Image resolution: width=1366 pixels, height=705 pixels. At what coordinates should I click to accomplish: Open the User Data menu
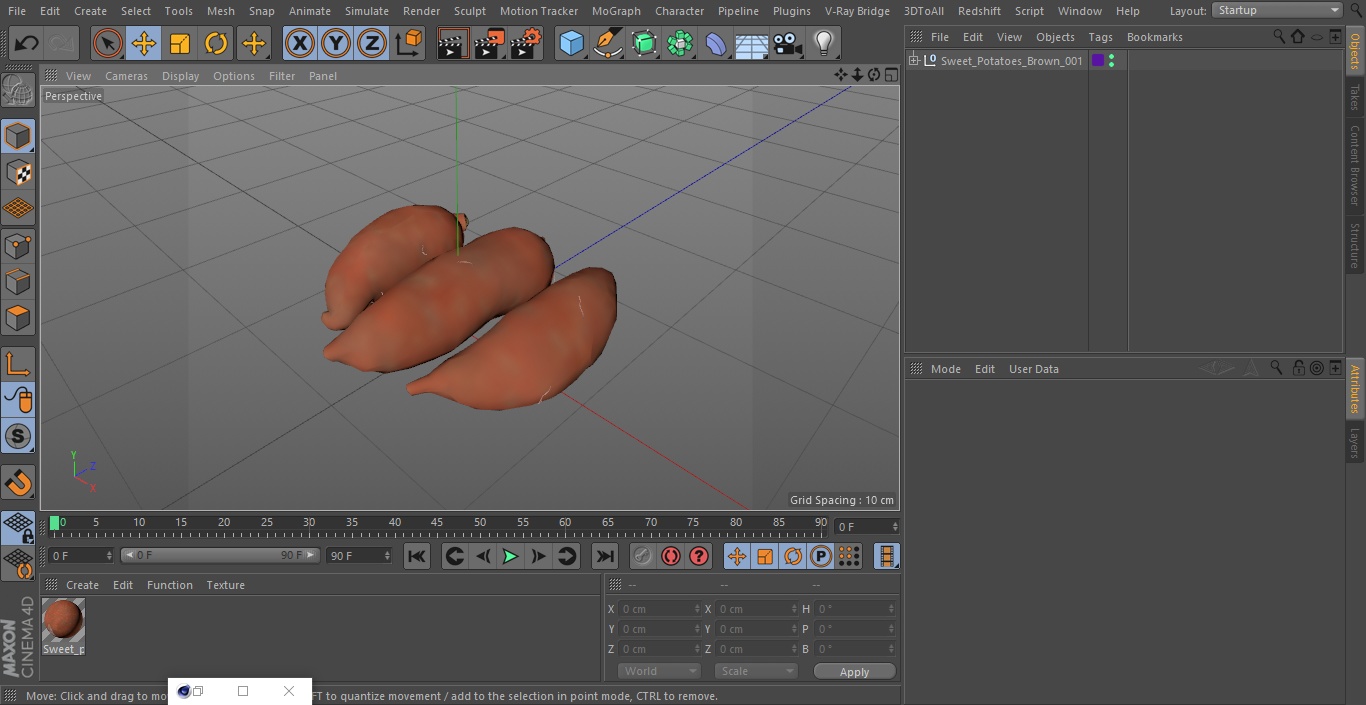pos(1033,369)
